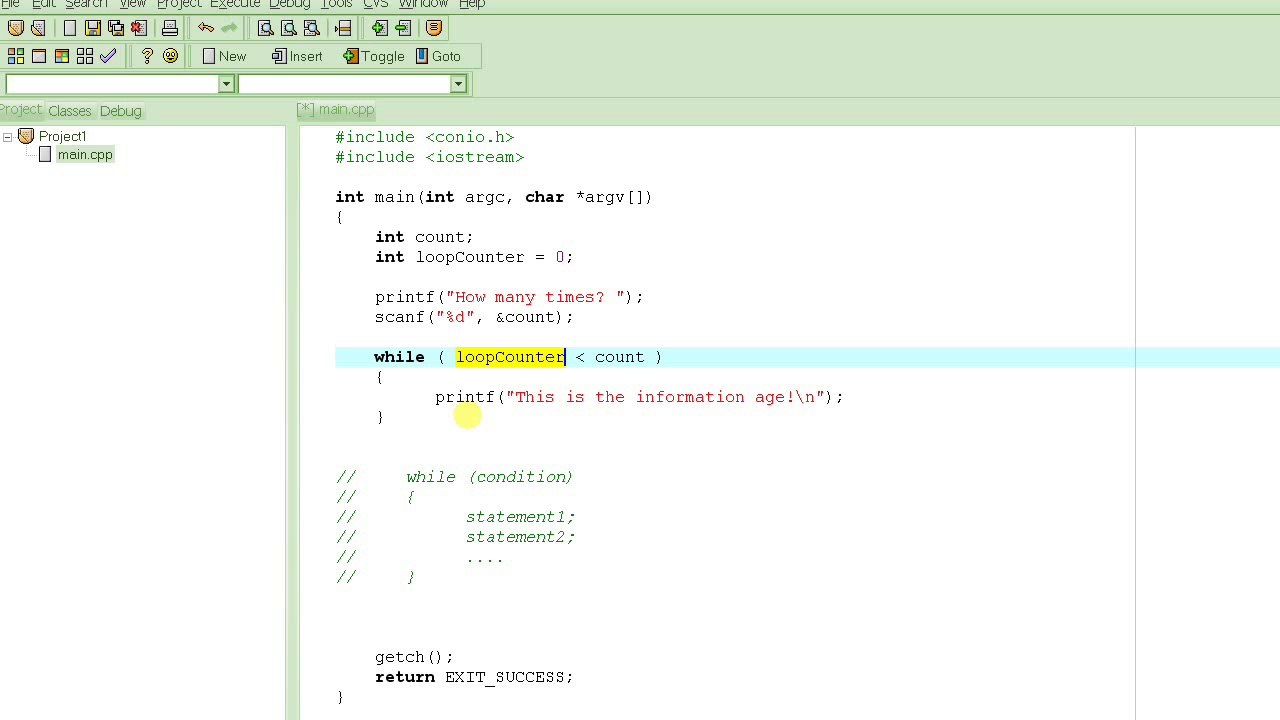Click the 'int loopCounter = 0;' line
Image resolution: width=1280 pixels, height=720 pixels.
click(x=474, y=257)
